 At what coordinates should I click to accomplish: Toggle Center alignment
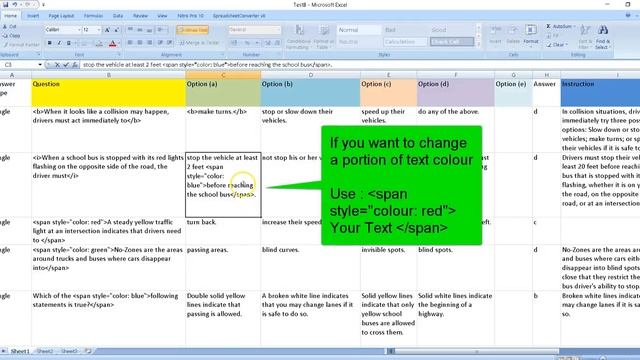point(140,42)
